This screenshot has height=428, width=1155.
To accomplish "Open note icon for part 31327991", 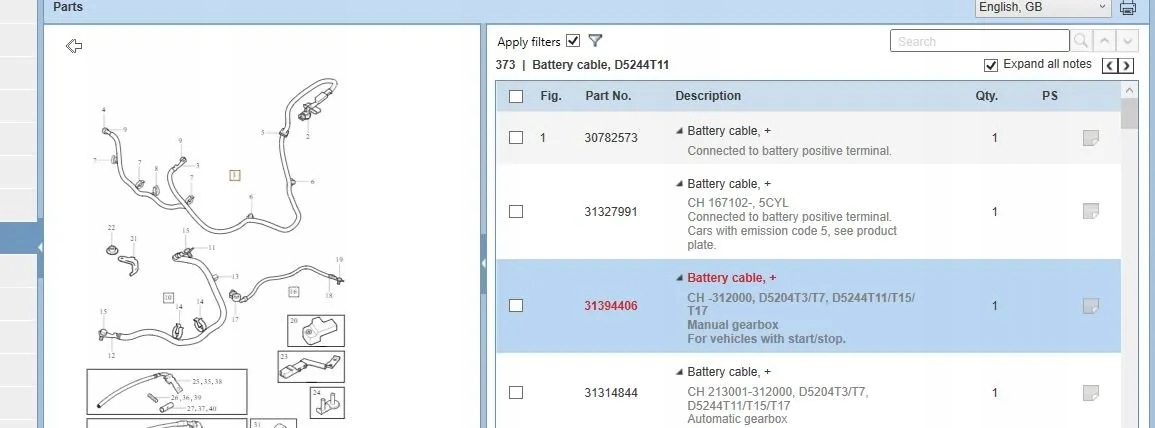I will 1091,211.
